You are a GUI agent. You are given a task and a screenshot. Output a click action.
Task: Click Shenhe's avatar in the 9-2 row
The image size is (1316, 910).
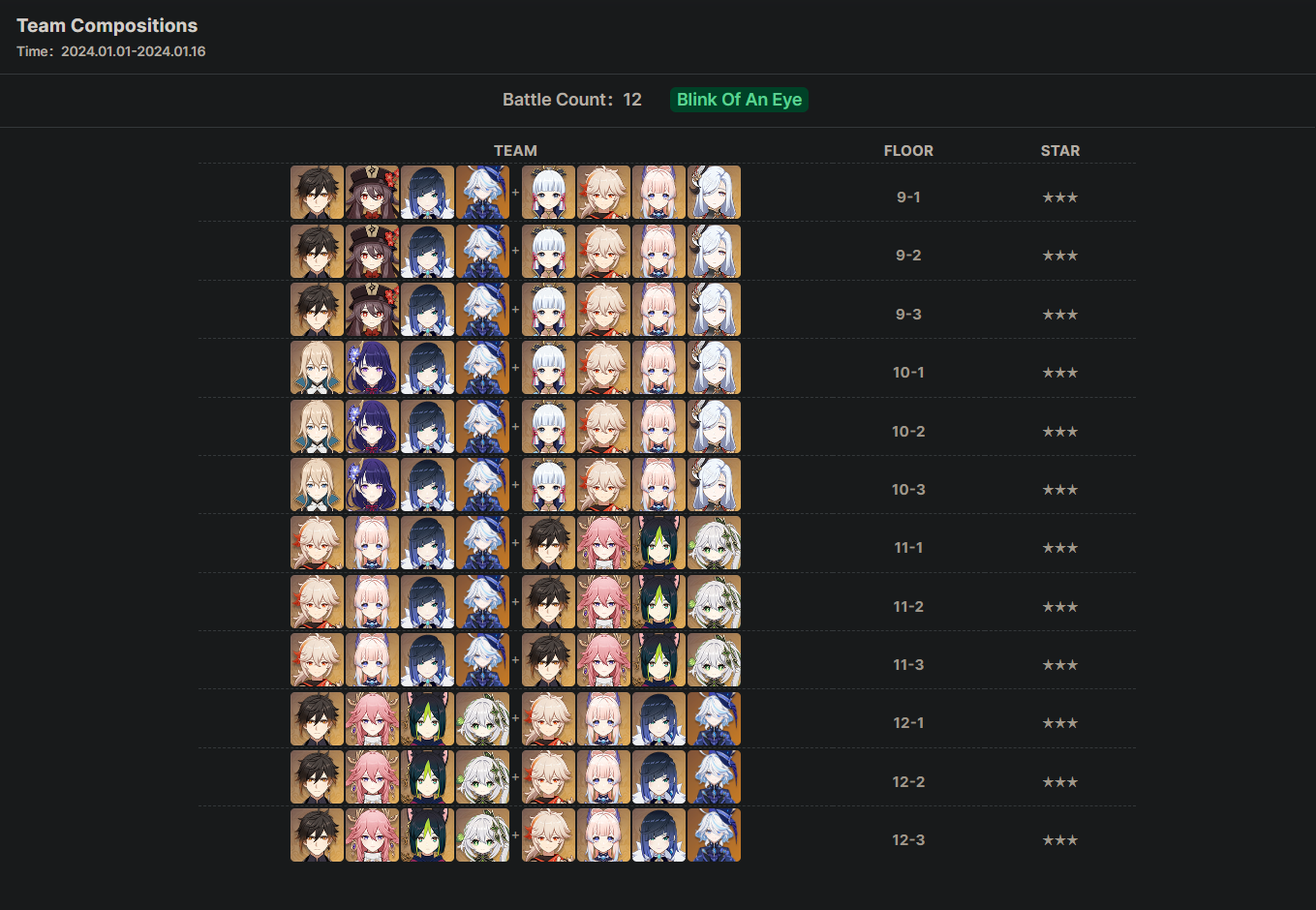pos(714,251)
